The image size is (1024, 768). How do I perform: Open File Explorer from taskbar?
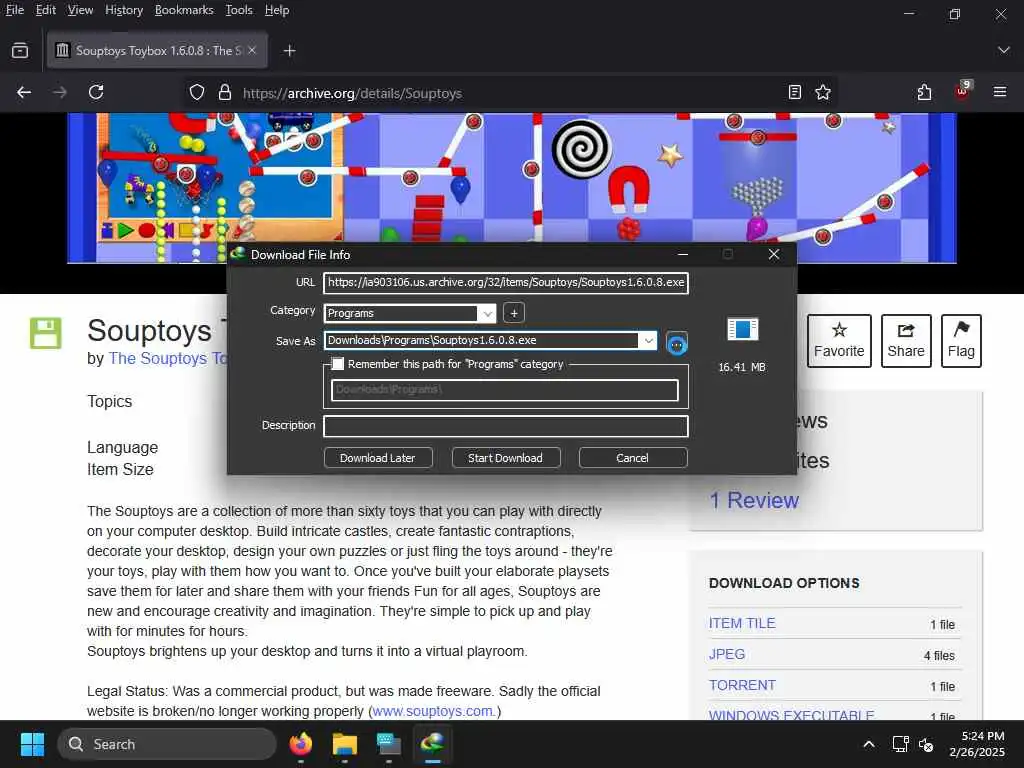(x=344, y=744)
